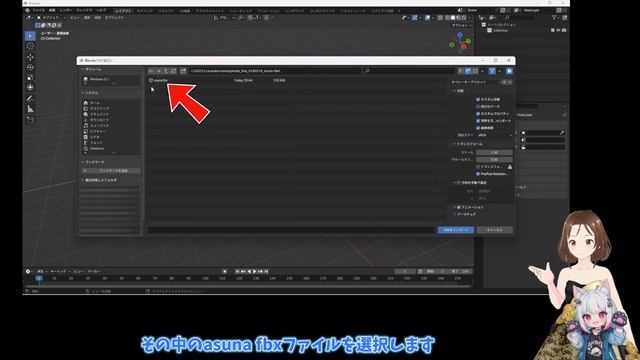Open the File menu in Blender top bar
640x360 pixels.
[x=38, y=10]
